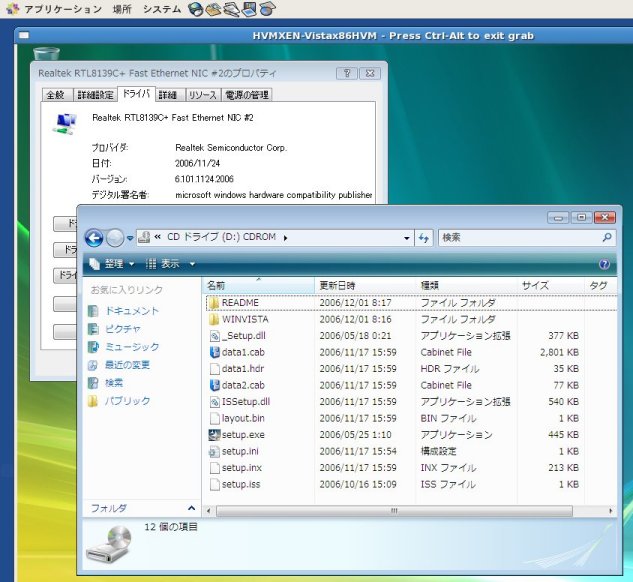Switch to 詳細 tab in NIC properties
Viewport: 633px width, 582px height.
click(168, 95)
